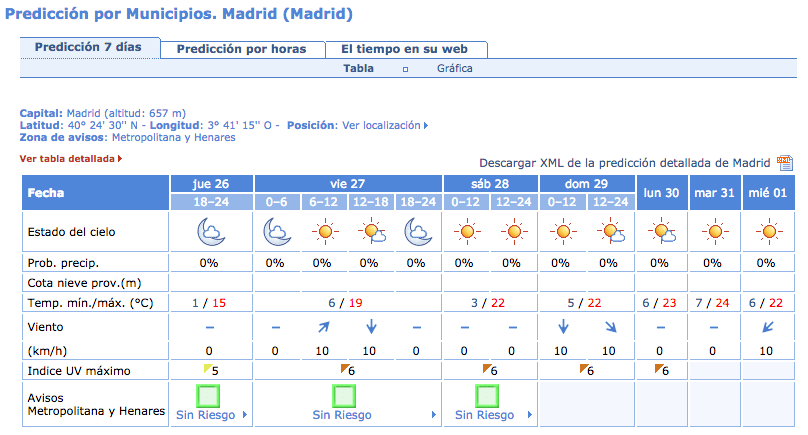Image resolution: width=808 pixels, height=435 pixels.
Task: Click the sunny icon for vie 27 6-12
Action: pos(325,231)
